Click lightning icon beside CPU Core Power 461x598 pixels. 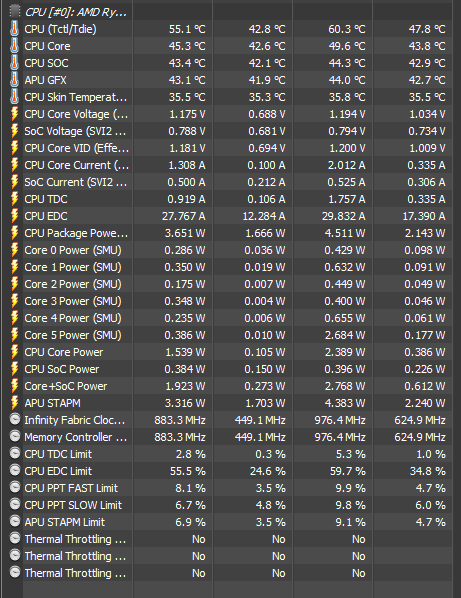pyautogui.click(x=14, y=352)
